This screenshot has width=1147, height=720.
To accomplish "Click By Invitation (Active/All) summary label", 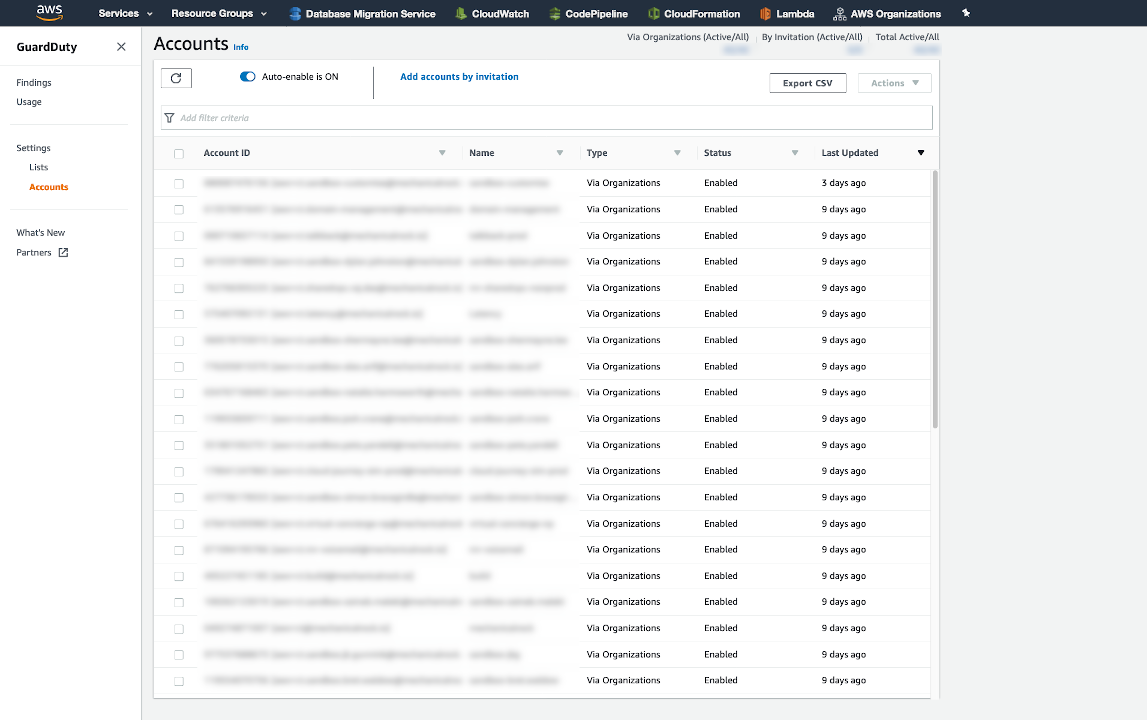I will [x=812, y=37].
